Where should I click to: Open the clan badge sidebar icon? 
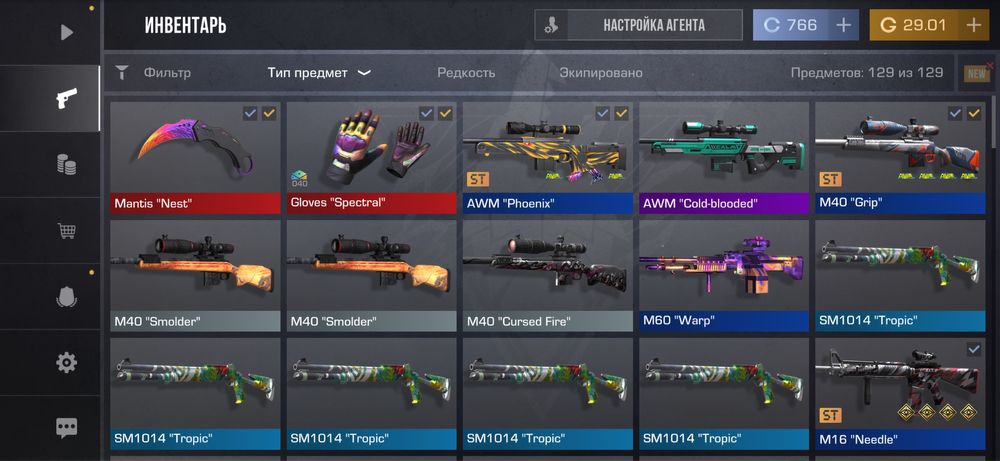pos(66,296)
